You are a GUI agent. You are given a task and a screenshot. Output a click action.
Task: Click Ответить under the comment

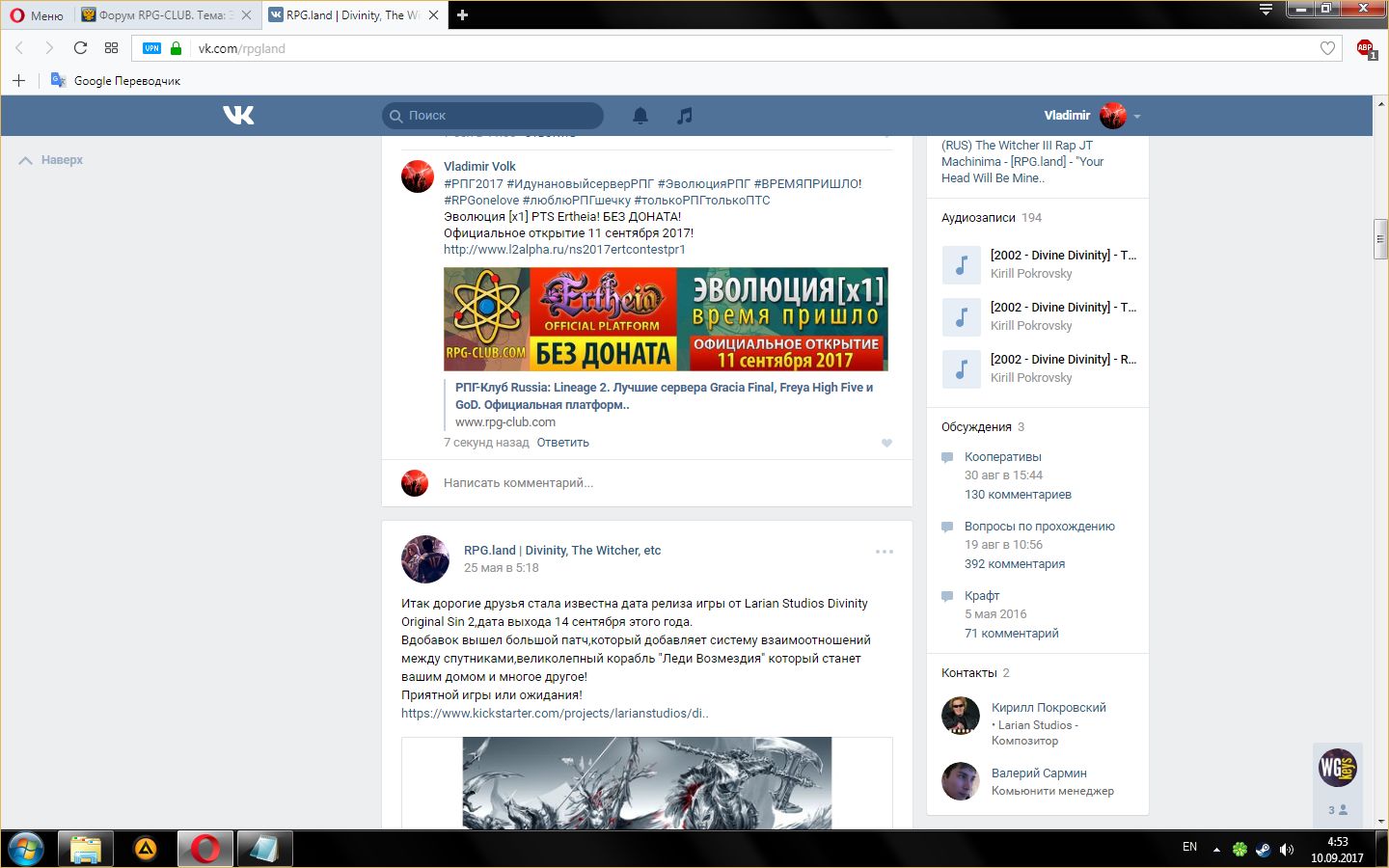point(562,443)
